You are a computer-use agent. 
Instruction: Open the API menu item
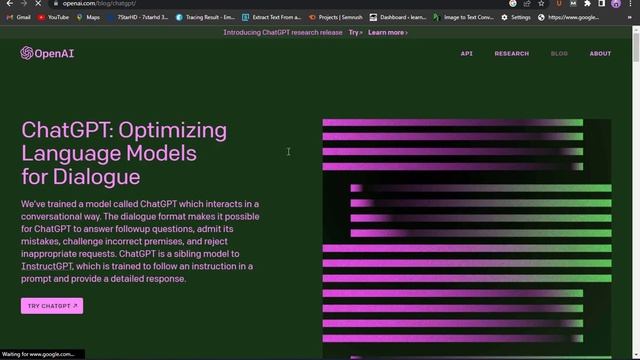(467, 53)
